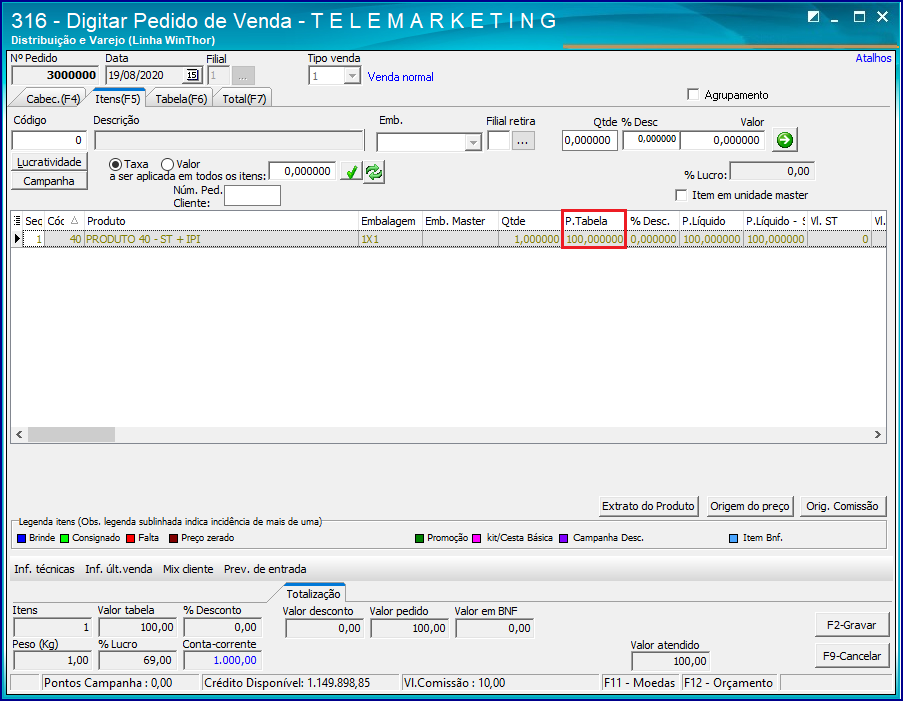Click the green refresh arrows icon
The height and width of the screenshot is (701, 903).
coord(374,172)
